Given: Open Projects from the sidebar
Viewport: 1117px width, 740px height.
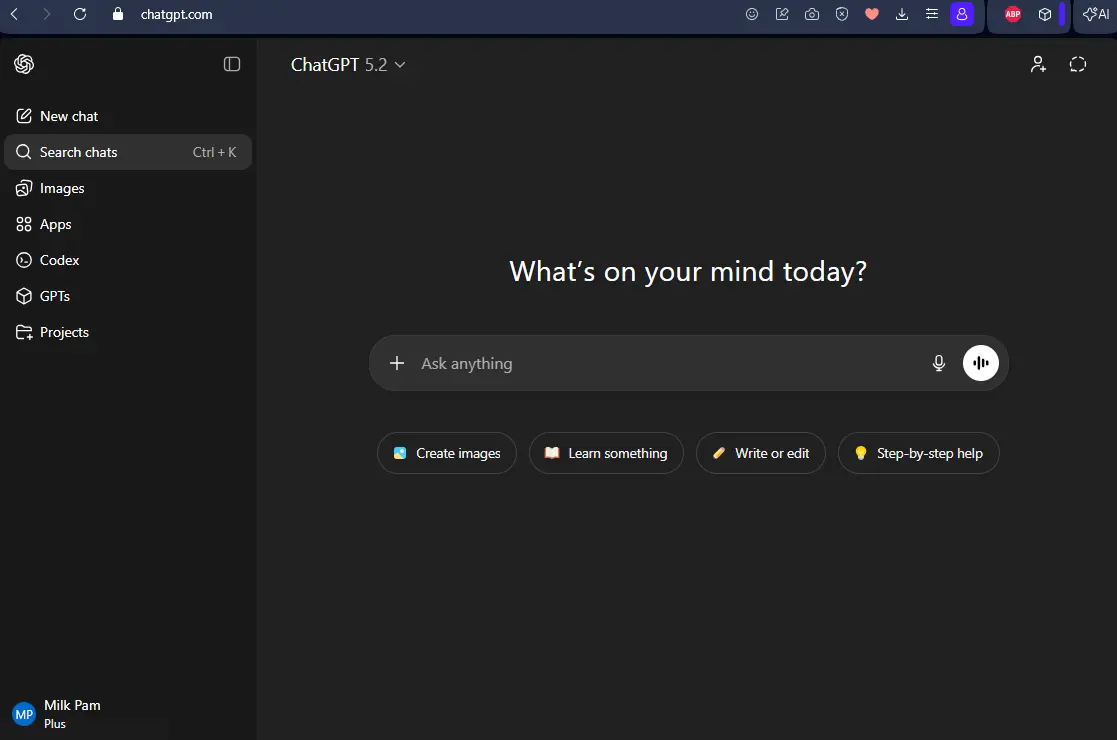Looking at the screenshot, I should click(128, 332).
